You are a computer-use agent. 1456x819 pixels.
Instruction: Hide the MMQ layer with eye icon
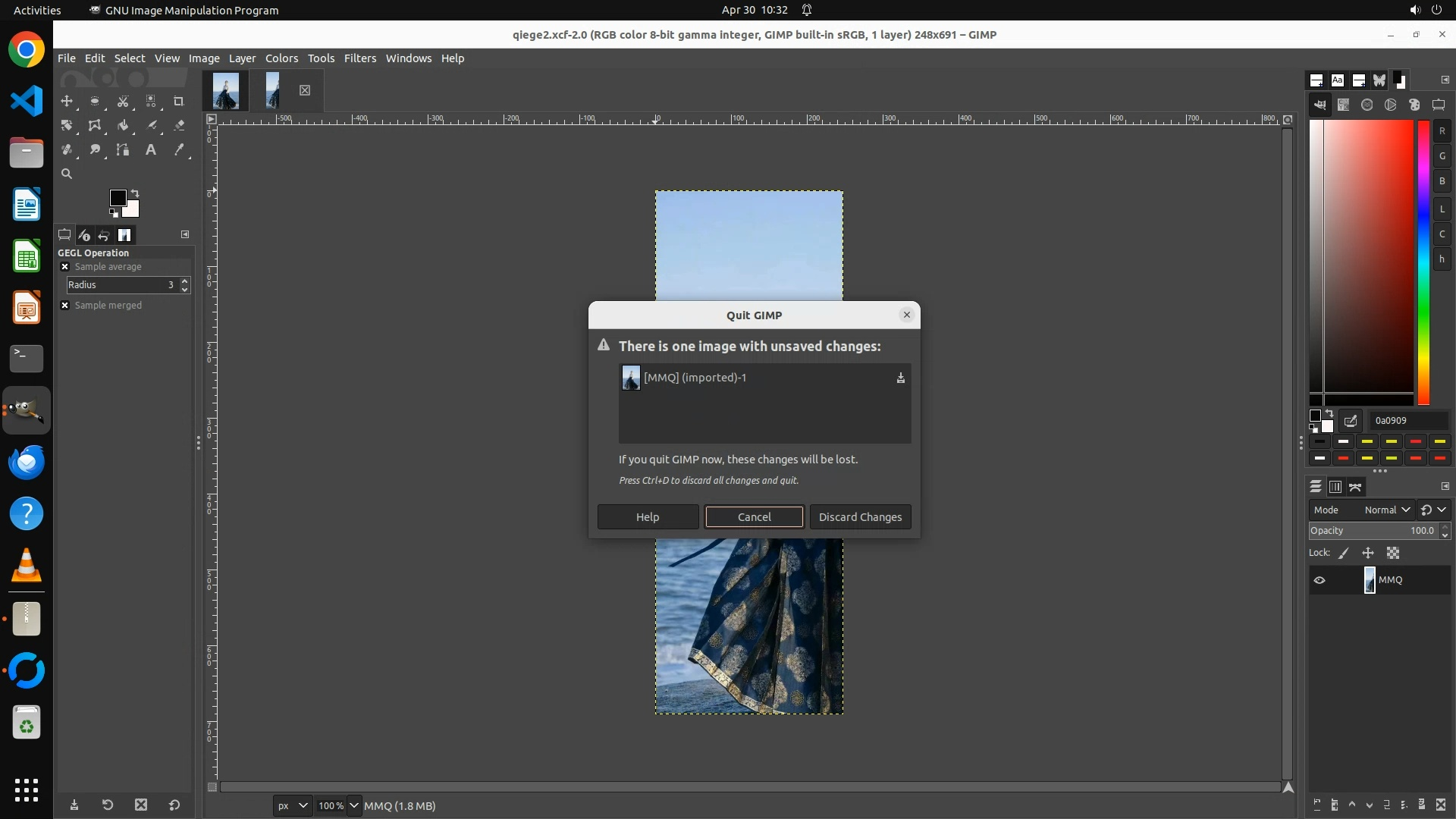click(x=1319, y=580)
